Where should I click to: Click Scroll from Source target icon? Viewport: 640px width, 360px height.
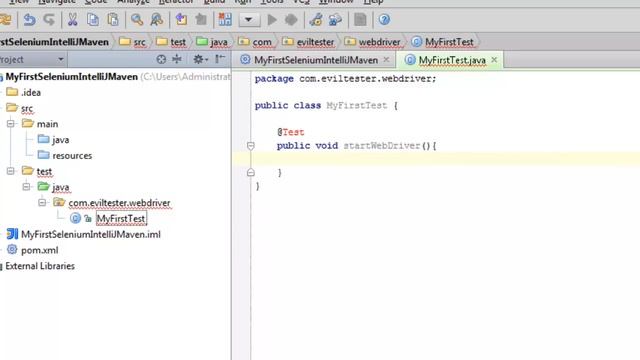click(161, 60)
